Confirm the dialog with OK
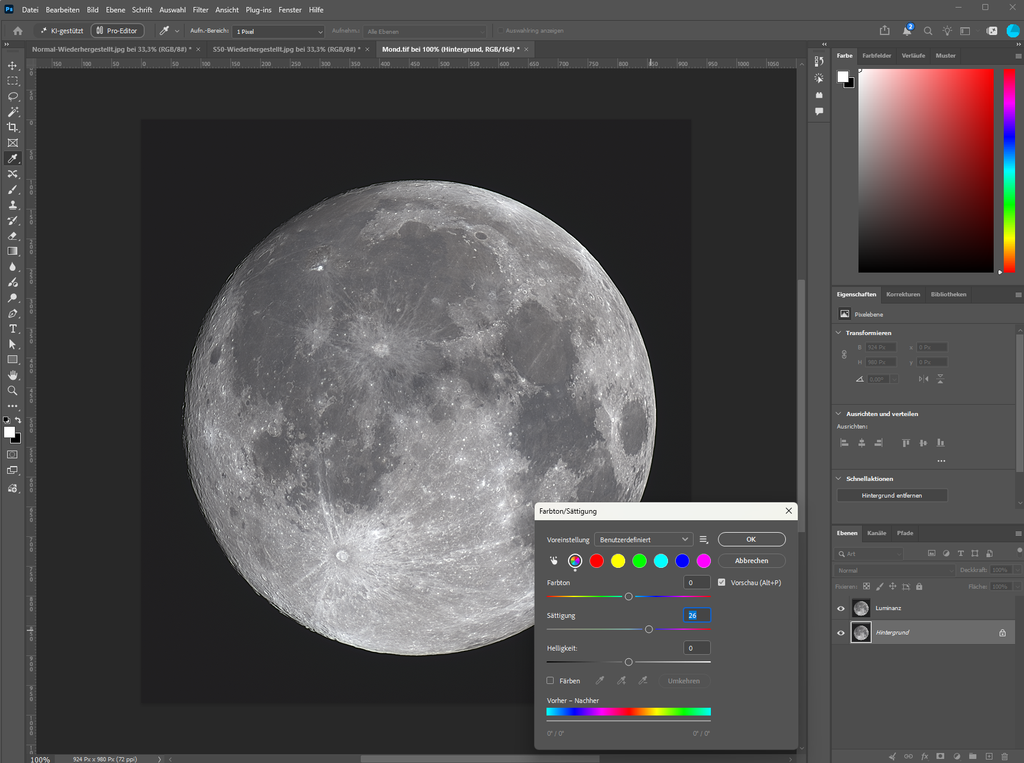The image size is (1024, 763). [x=751, y=540]
